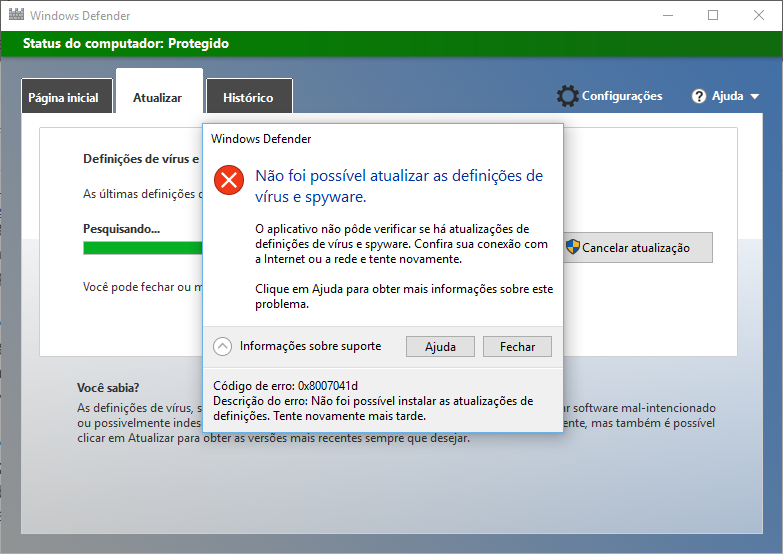This screenshot has height=554, width=783.
Task: Click the Windows Defender castle icon in title bar
Action: [16, 15]
